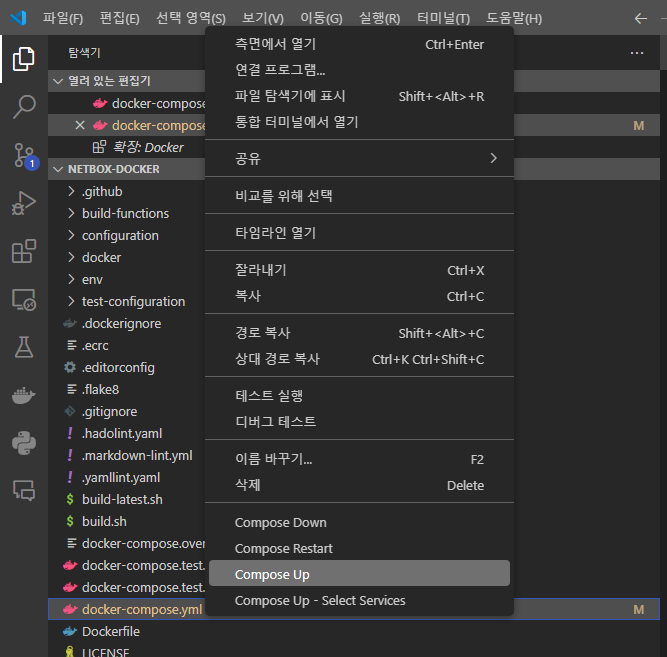The height and width of the screenshot is (657, 667).
Task: Select 상대 경로 복사 menu entry
Action: (x=359, y=359)
